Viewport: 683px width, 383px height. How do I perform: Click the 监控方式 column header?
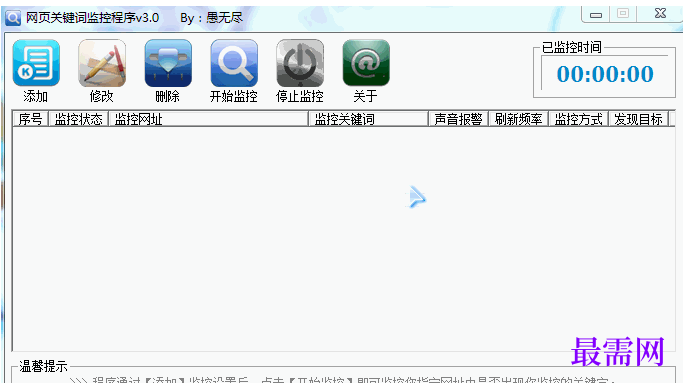pos(578,119)
